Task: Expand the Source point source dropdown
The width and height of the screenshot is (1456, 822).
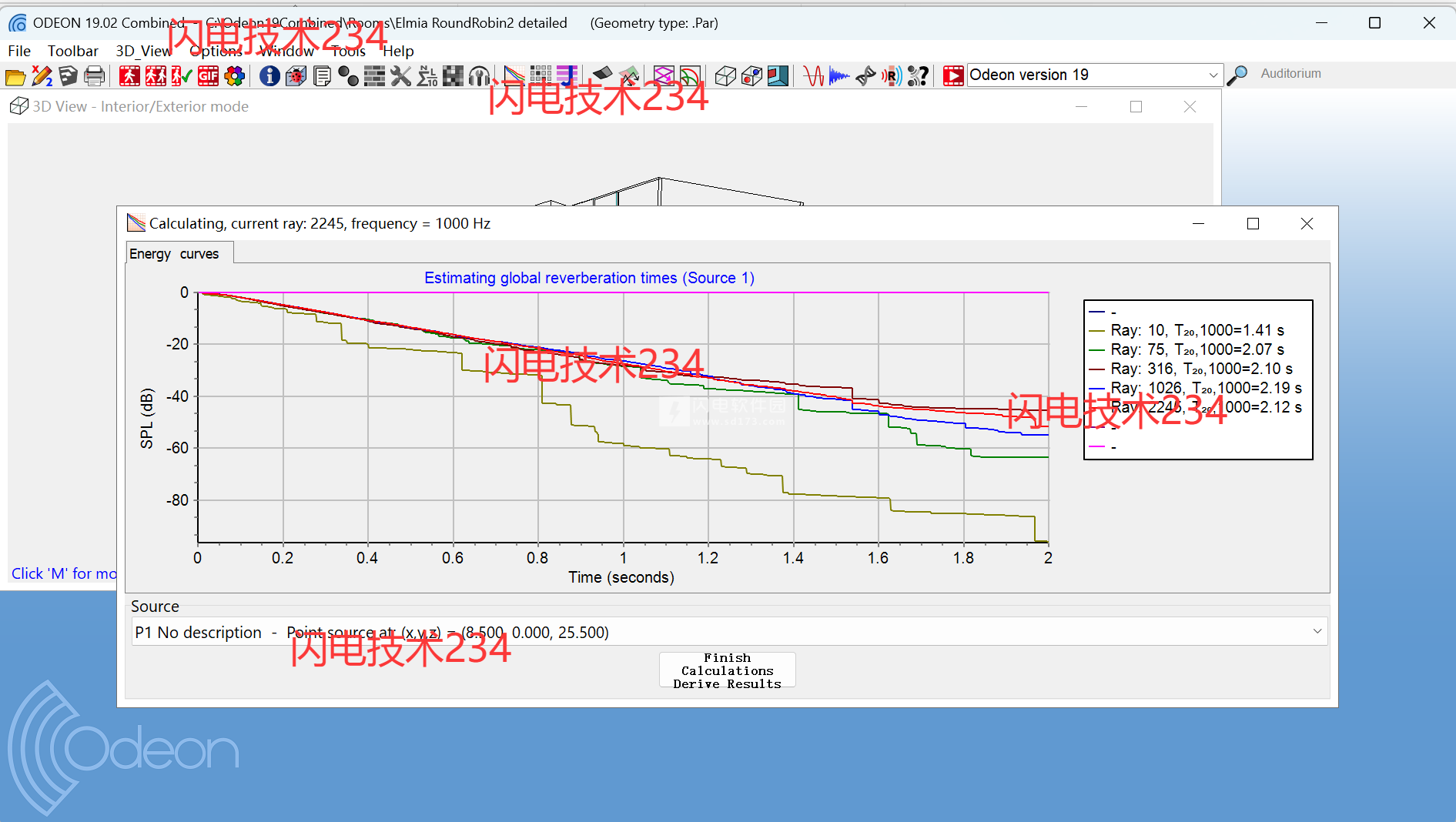Action: tap(1317, 632)
